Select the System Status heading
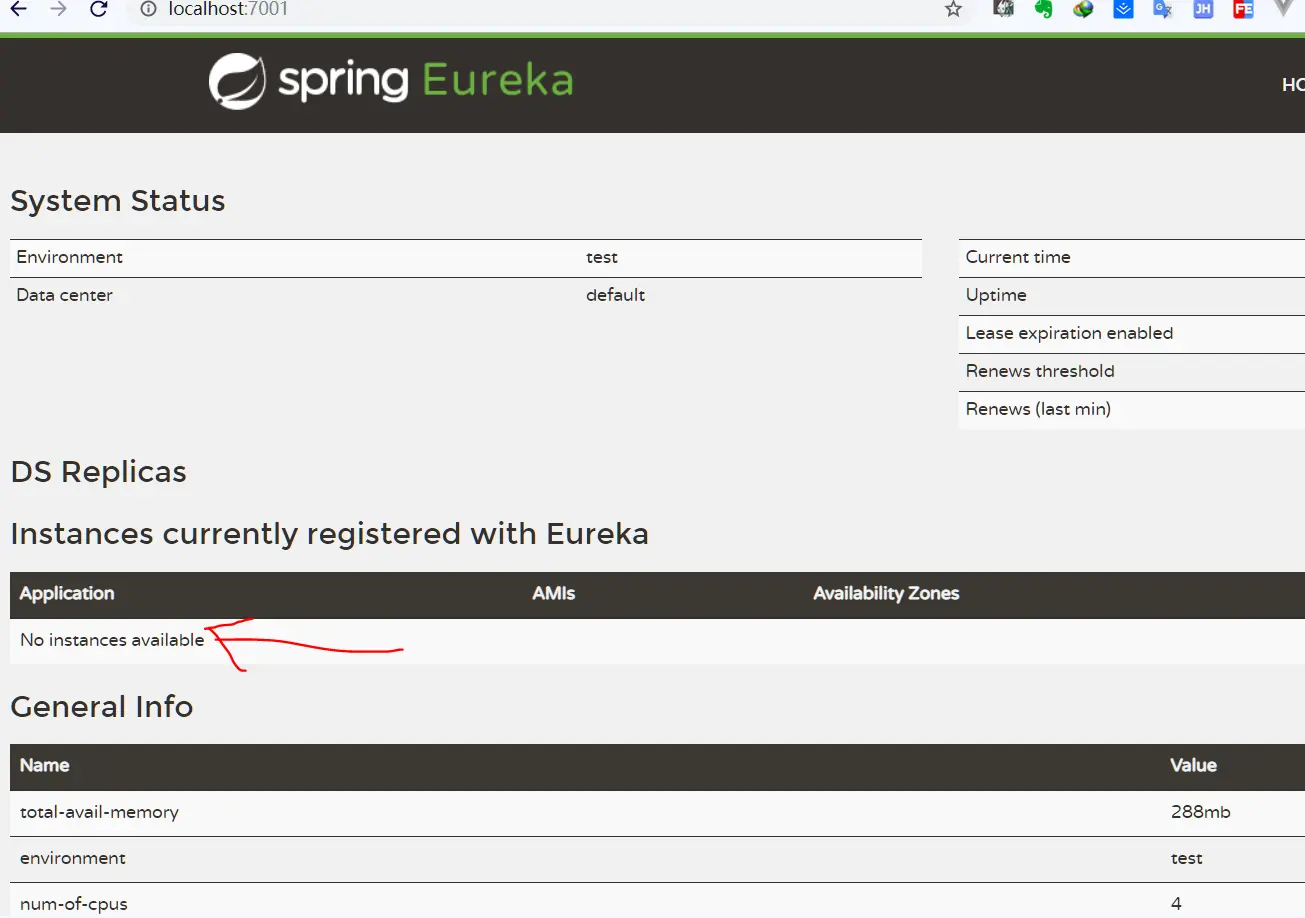Viewport: 1305px width, 918px height. pyautogui.click(x=118, y=201)
